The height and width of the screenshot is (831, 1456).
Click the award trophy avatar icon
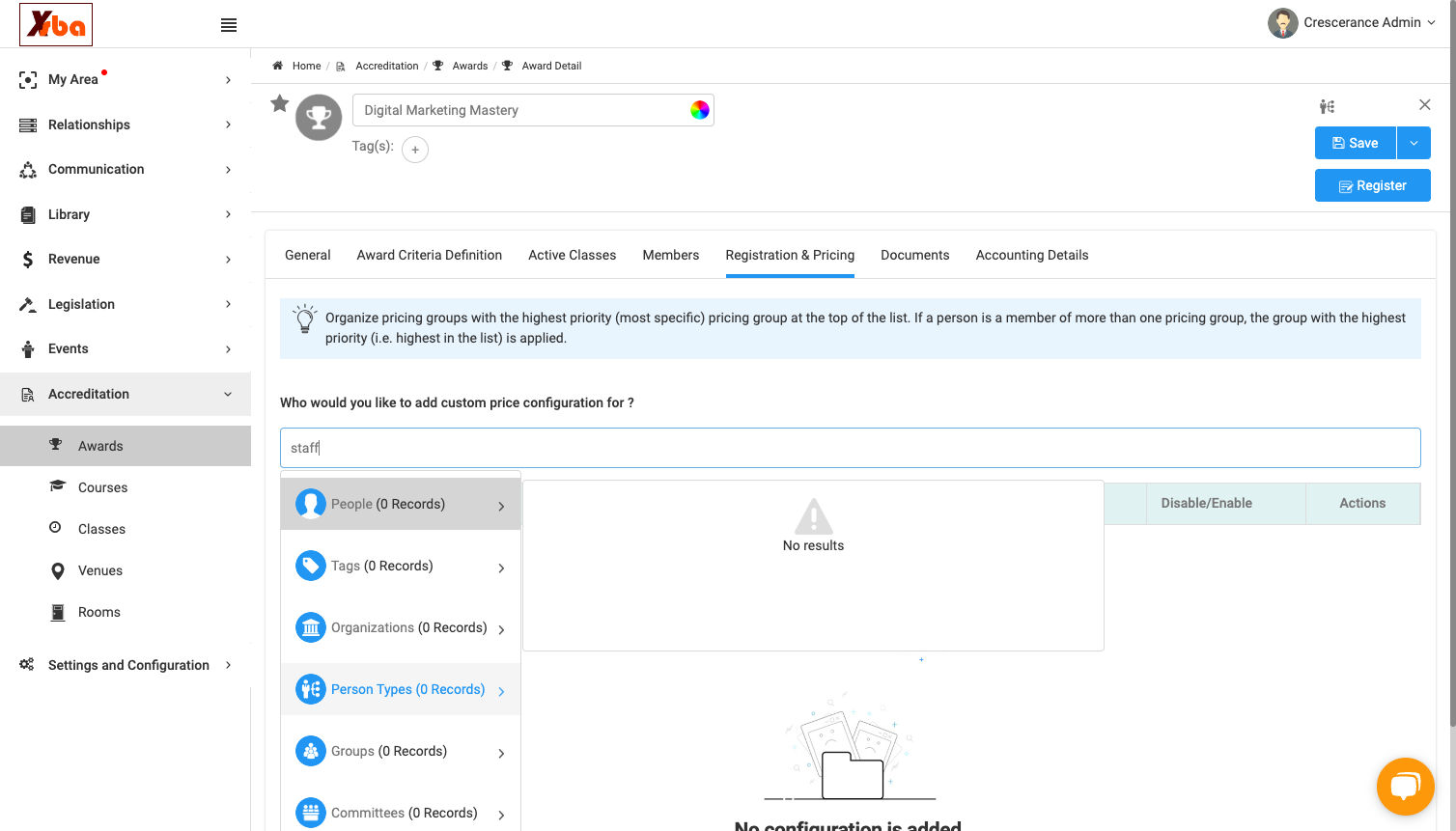[319, 118]
